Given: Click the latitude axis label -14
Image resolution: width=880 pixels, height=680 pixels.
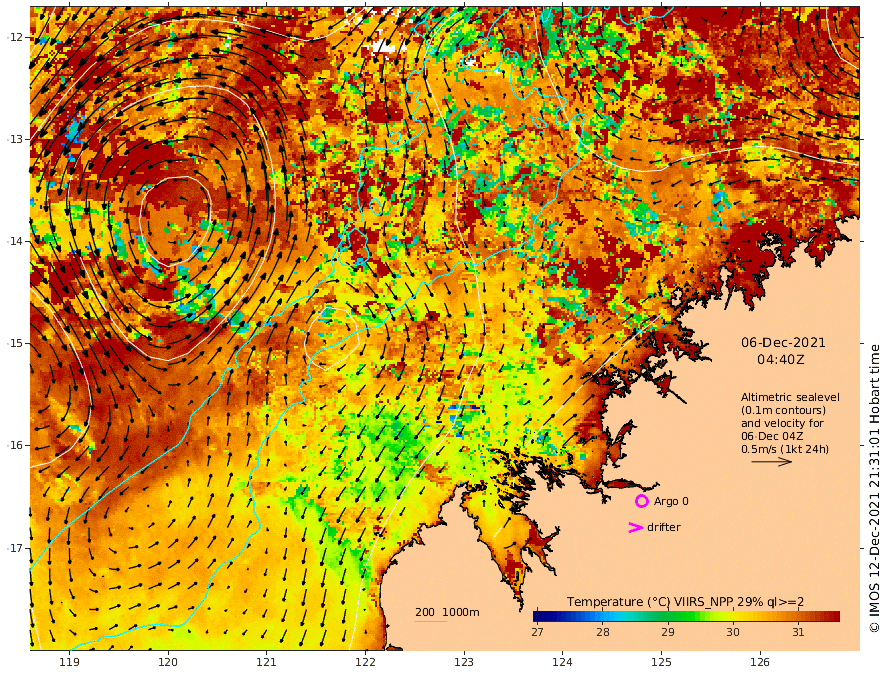Looking at the screenshot, I should tap(15, 241).
